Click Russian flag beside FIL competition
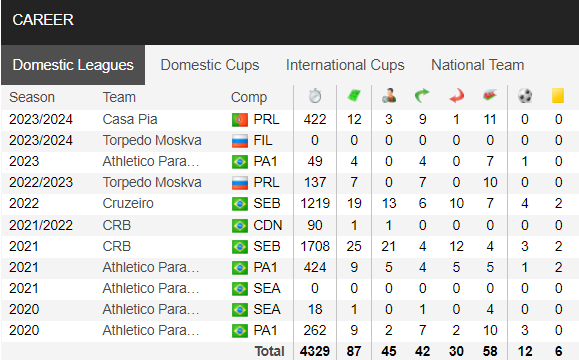The height and width of the screenshot is (360, 579). [x=240, y=141]
